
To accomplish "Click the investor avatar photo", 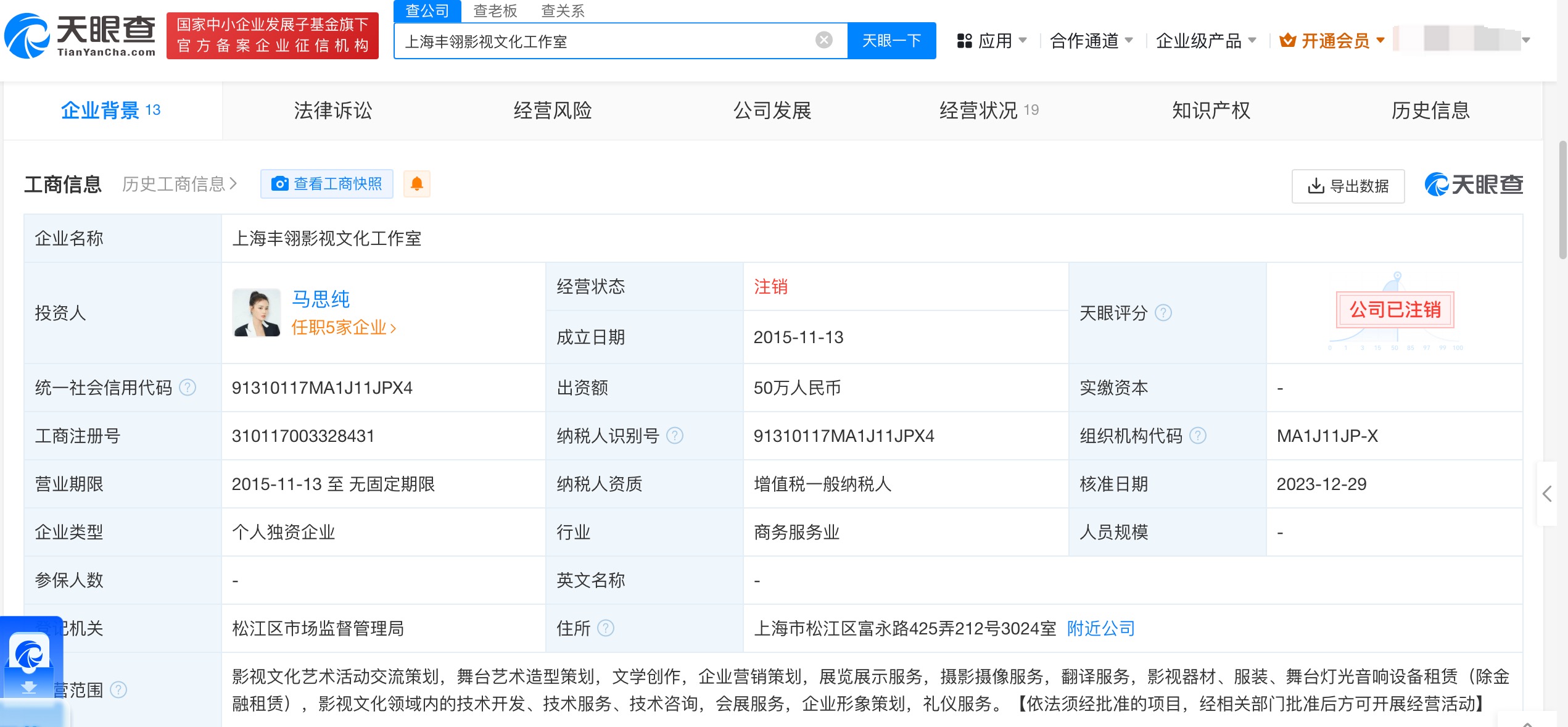I will (257, 312).
